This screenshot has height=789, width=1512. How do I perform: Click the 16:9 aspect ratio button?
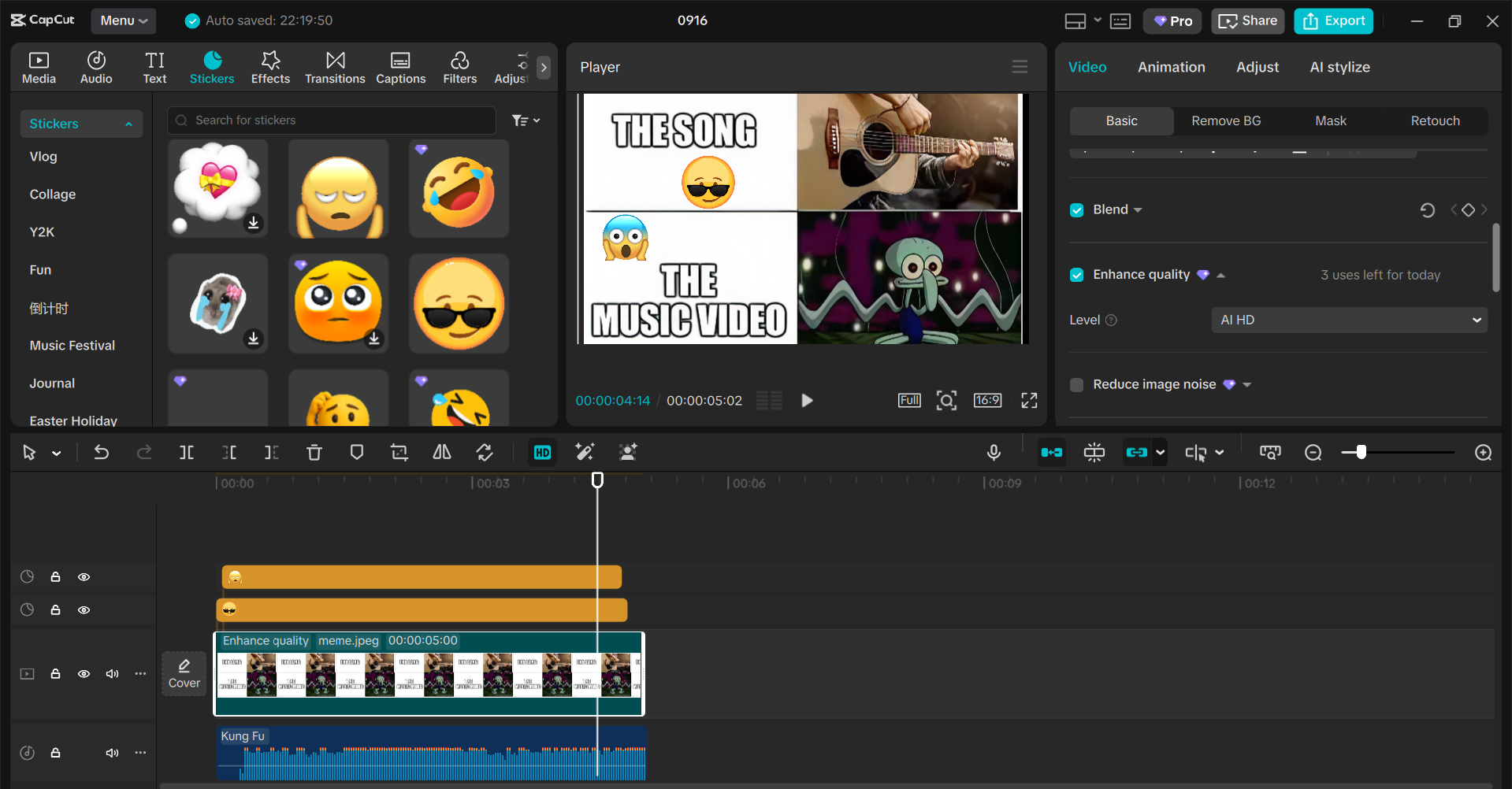(987, 400)
